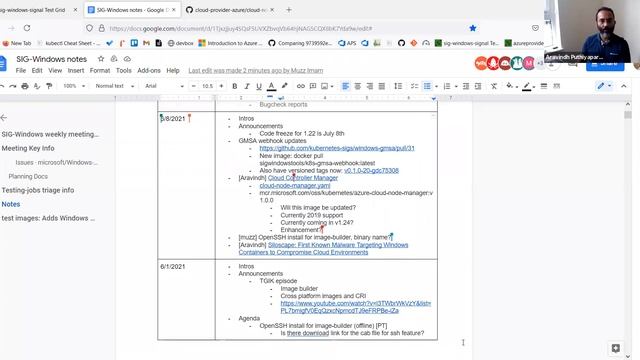This screenshot has width=640, height=360.
Task: Click the Insert link icon
Action: [x=301, y=86]
